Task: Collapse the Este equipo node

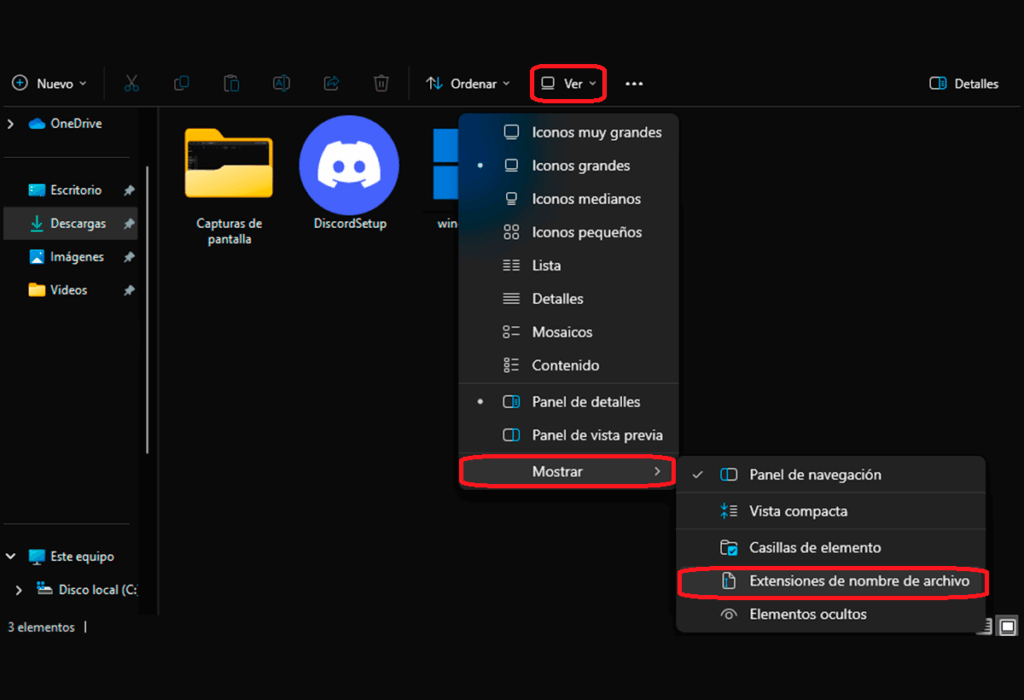Action: [10, 556]
